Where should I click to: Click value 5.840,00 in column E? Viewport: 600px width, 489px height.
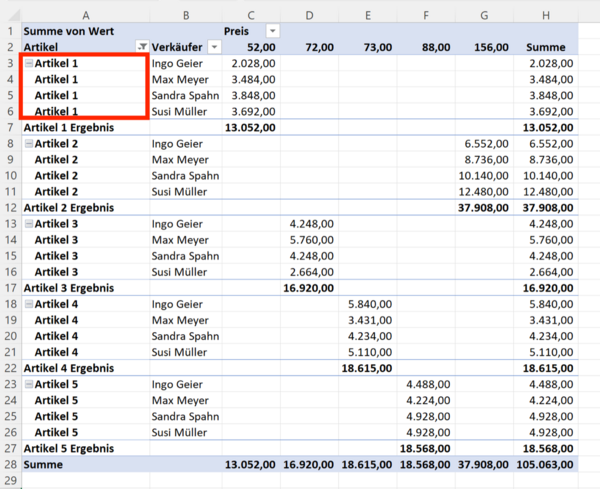(370, 304)
